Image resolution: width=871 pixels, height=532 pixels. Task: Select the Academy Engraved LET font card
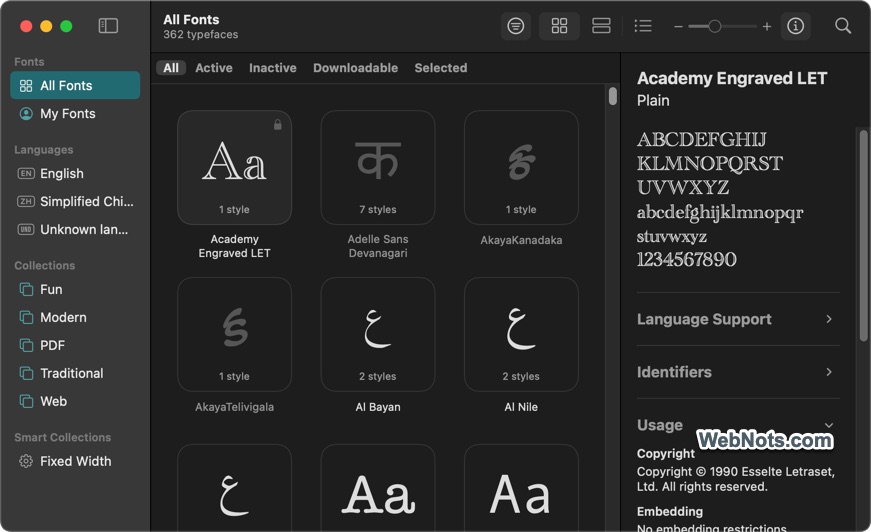coord(234,168)
